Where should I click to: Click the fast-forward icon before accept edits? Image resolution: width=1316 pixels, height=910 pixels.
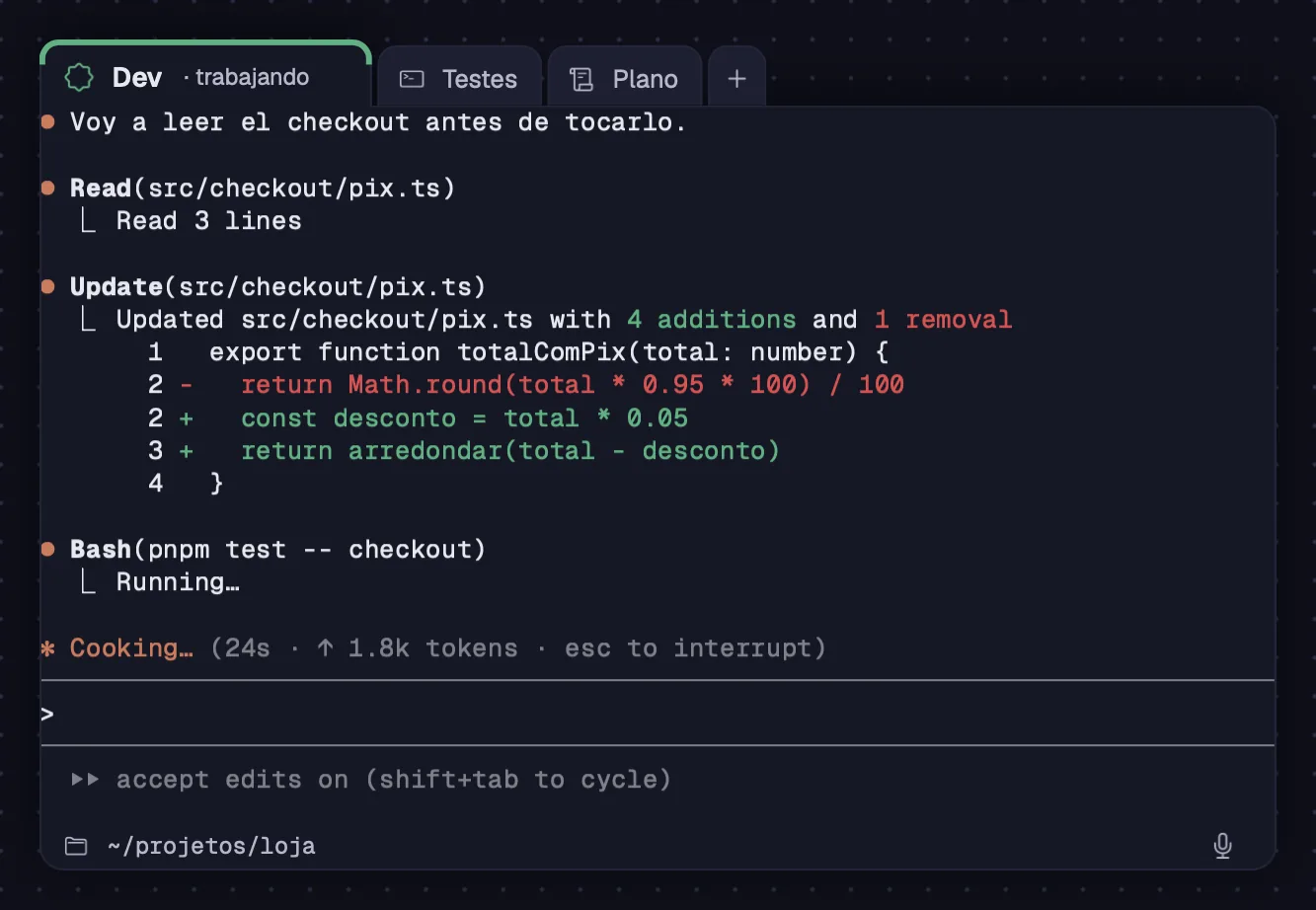pyautogui.click(x=85, y=780)
